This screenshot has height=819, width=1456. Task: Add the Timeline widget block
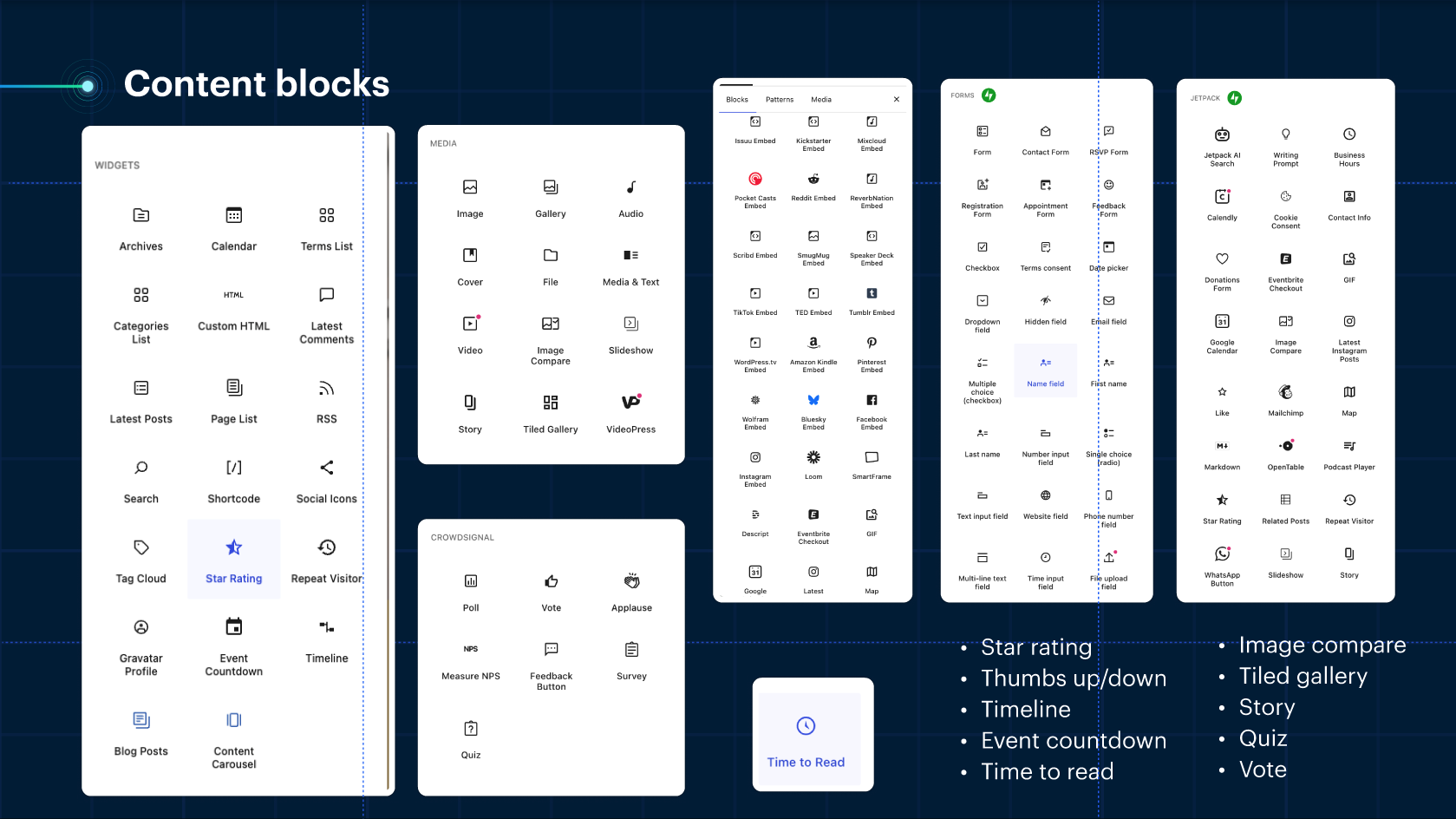click(x=326, y=641)
